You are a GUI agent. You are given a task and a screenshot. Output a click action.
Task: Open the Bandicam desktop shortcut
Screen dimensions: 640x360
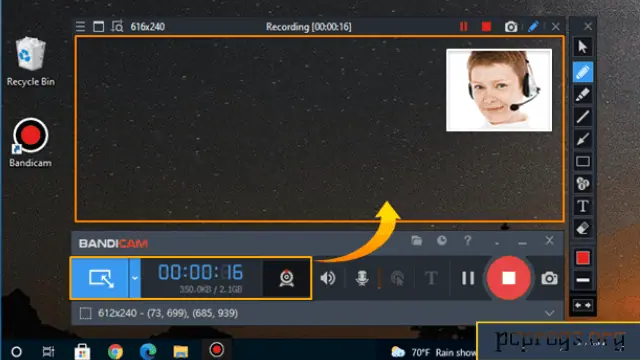coord(31,143)
